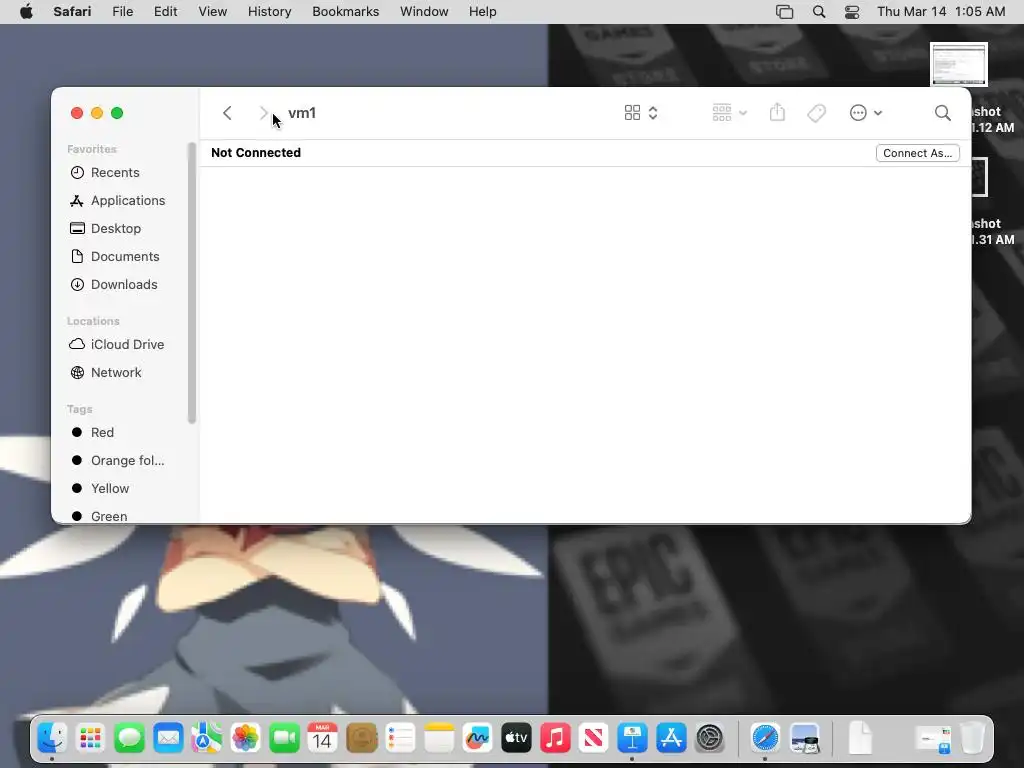The width and height of the screenshot is (1024, 768).
Task: Click the Finder search magnifier
Action: pos(942,113)
